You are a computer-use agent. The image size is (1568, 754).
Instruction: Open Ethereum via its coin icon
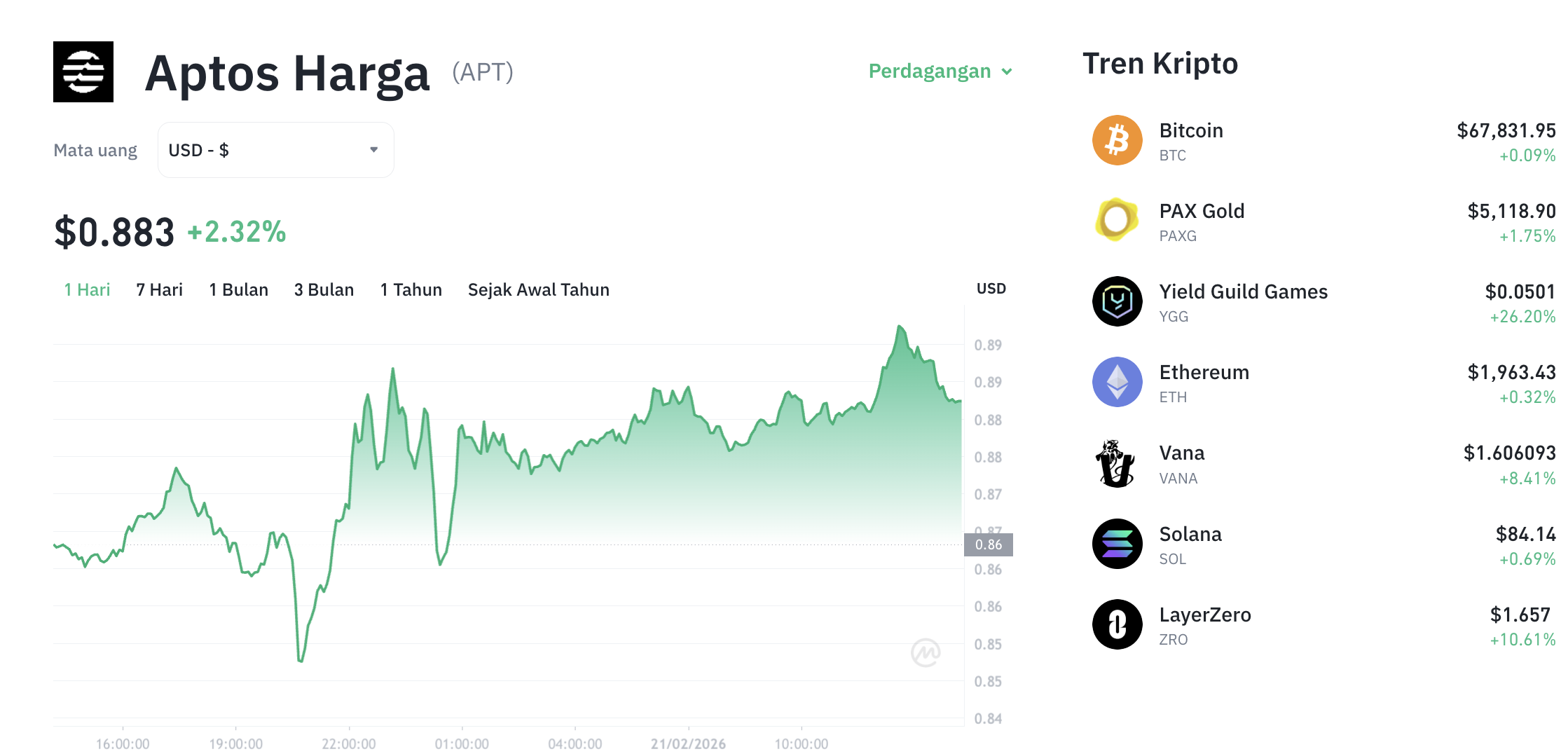coord(1117,382)
